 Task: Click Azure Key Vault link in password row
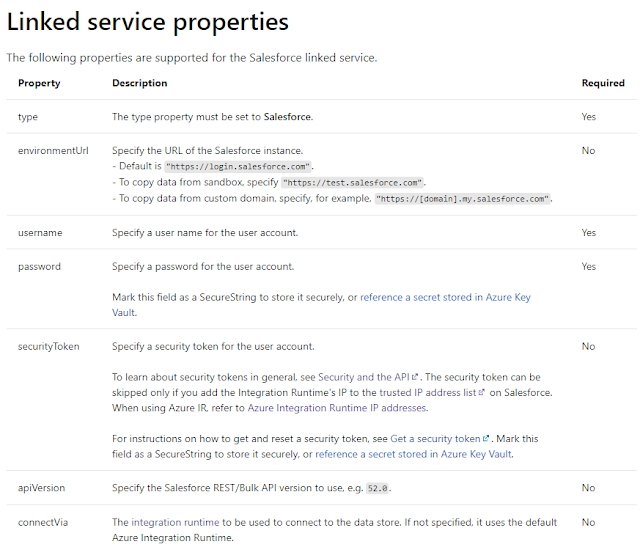445,298
